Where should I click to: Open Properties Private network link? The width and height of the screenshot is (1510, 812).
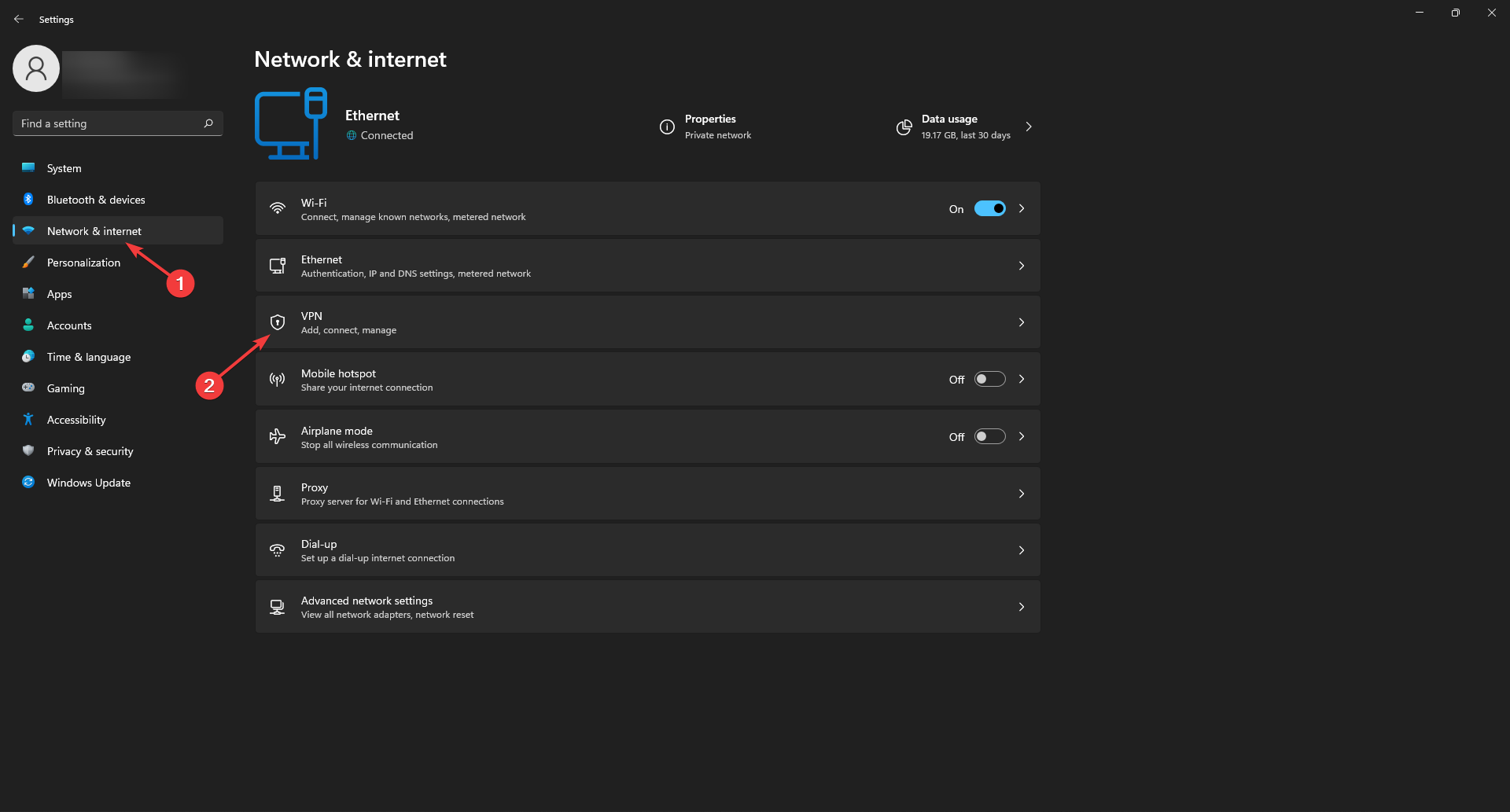[705, 127]
